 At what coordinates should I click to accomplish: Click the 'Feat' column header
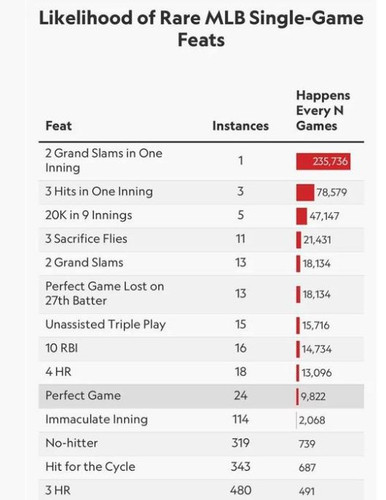[x=58, y=126]
